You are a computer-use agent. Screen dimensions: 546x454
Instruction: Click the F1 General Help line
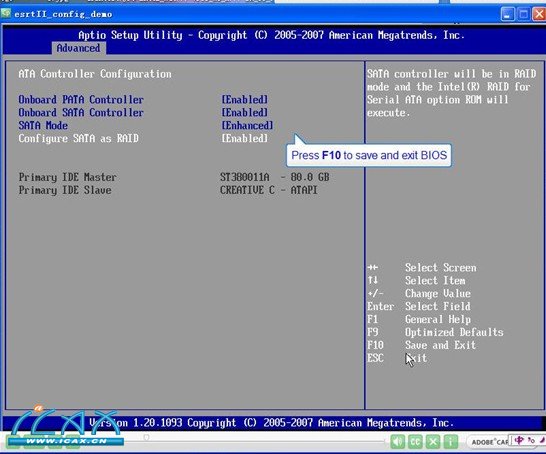tap(419, 319)
